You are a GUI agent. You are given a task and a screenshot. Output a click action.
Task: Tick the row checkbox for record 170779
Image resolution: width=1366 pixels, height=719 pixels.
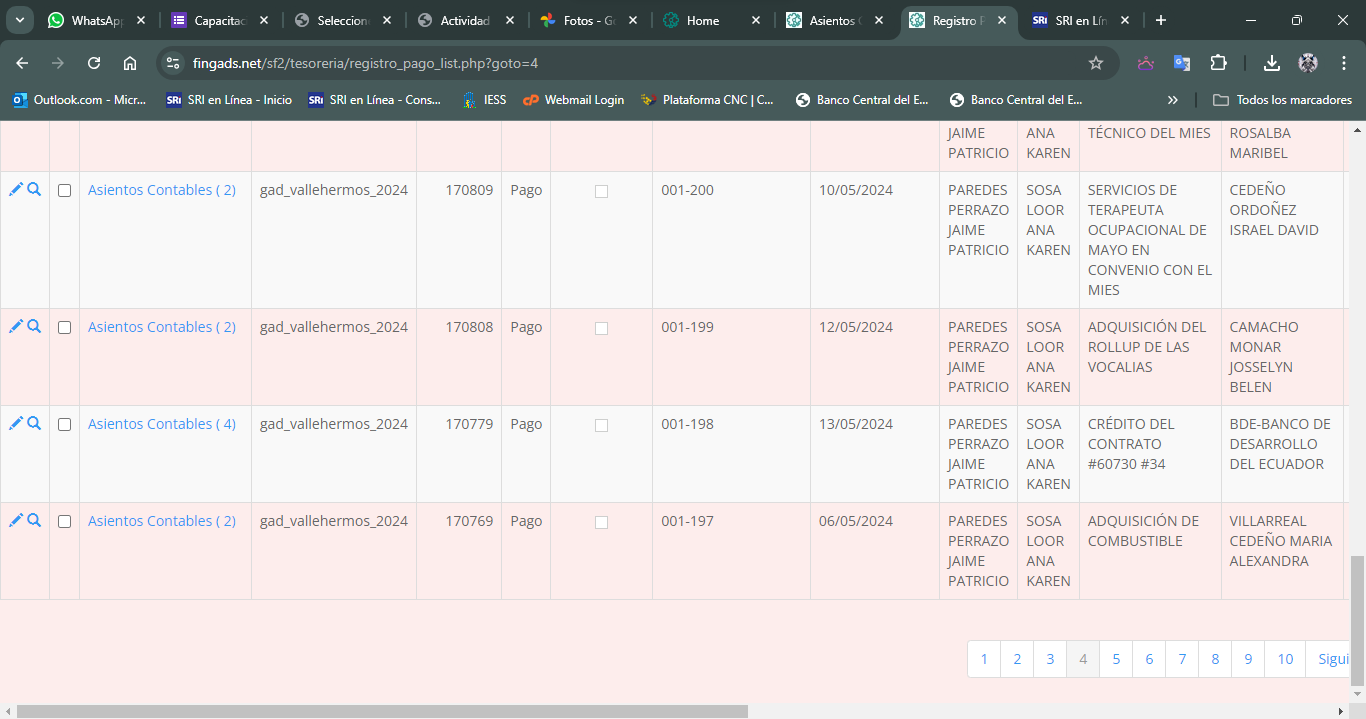coord(65,425)
